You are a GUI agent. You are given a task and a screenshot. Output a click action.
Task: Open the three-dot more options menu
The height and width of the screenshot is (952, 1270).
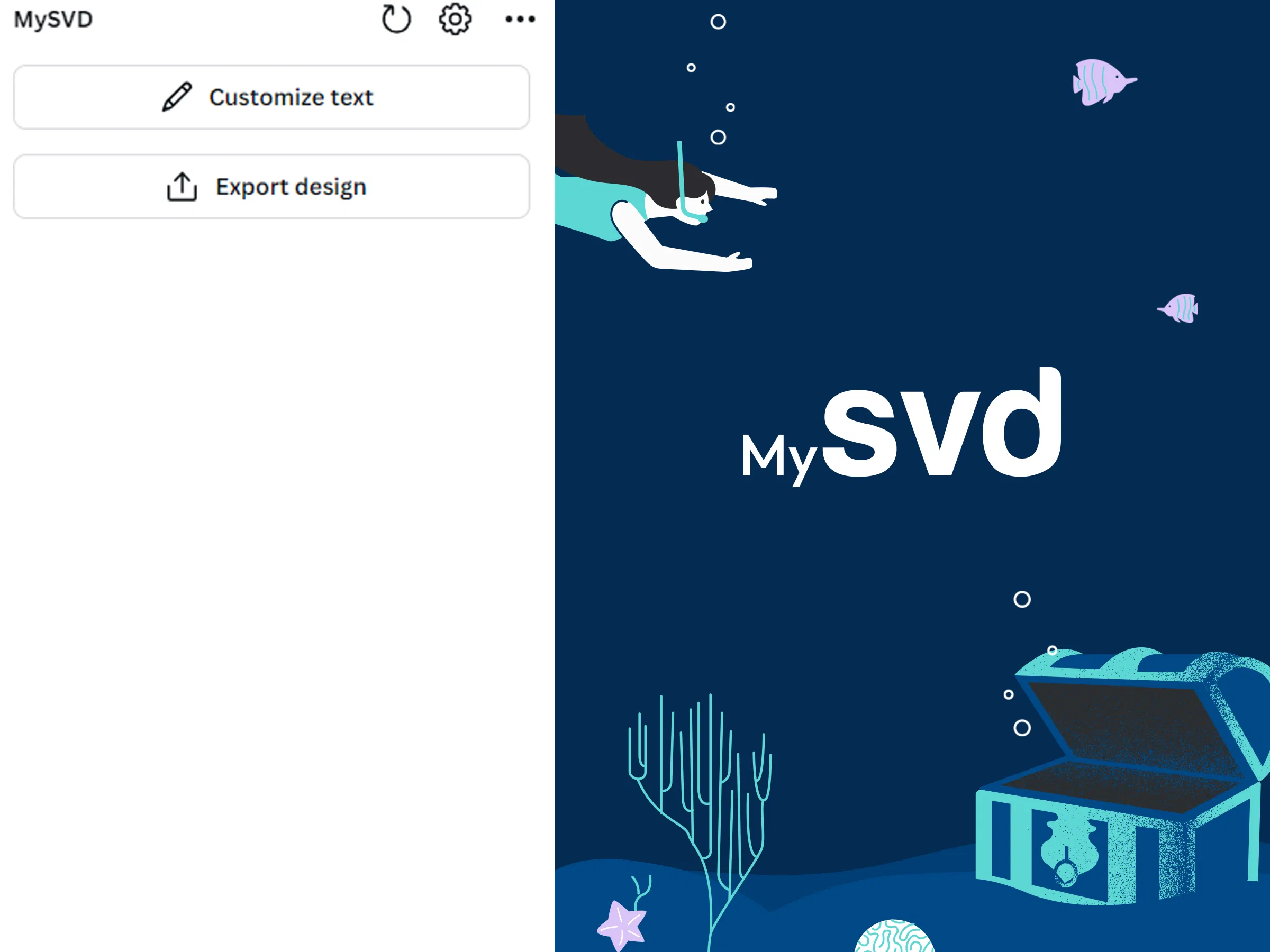coord(520,19)
